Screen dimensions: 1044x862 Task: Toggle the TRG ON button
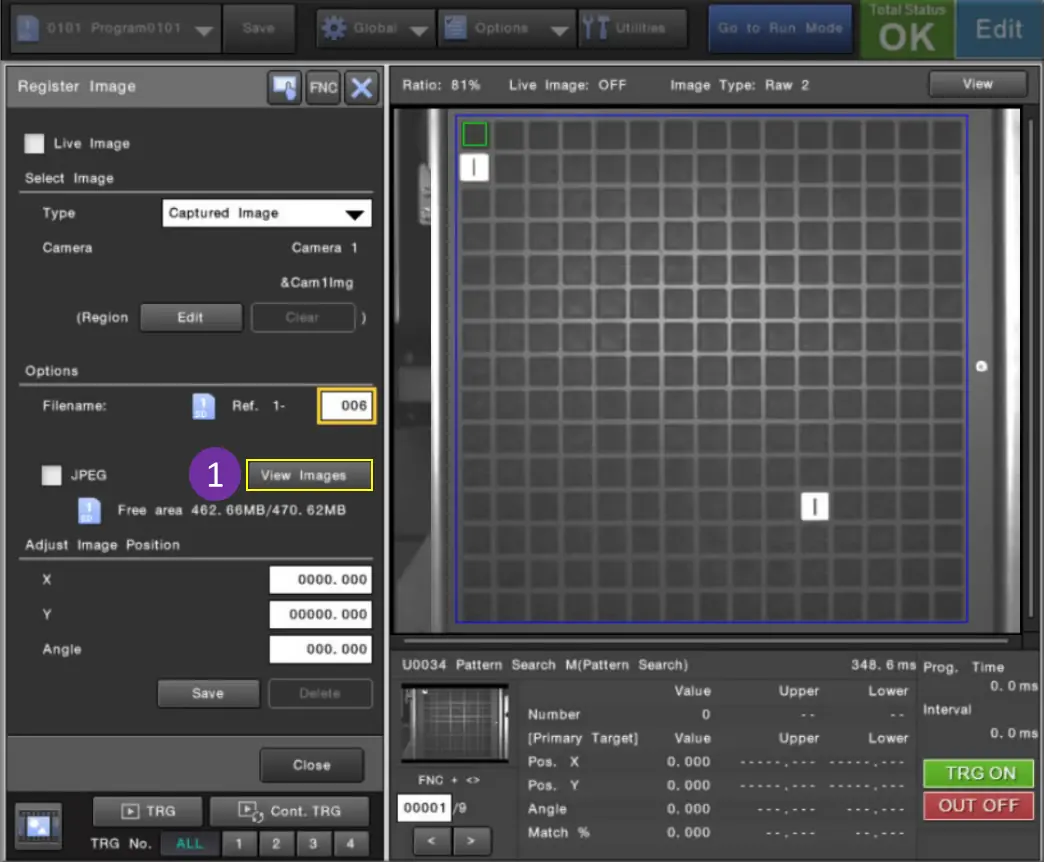979,773
